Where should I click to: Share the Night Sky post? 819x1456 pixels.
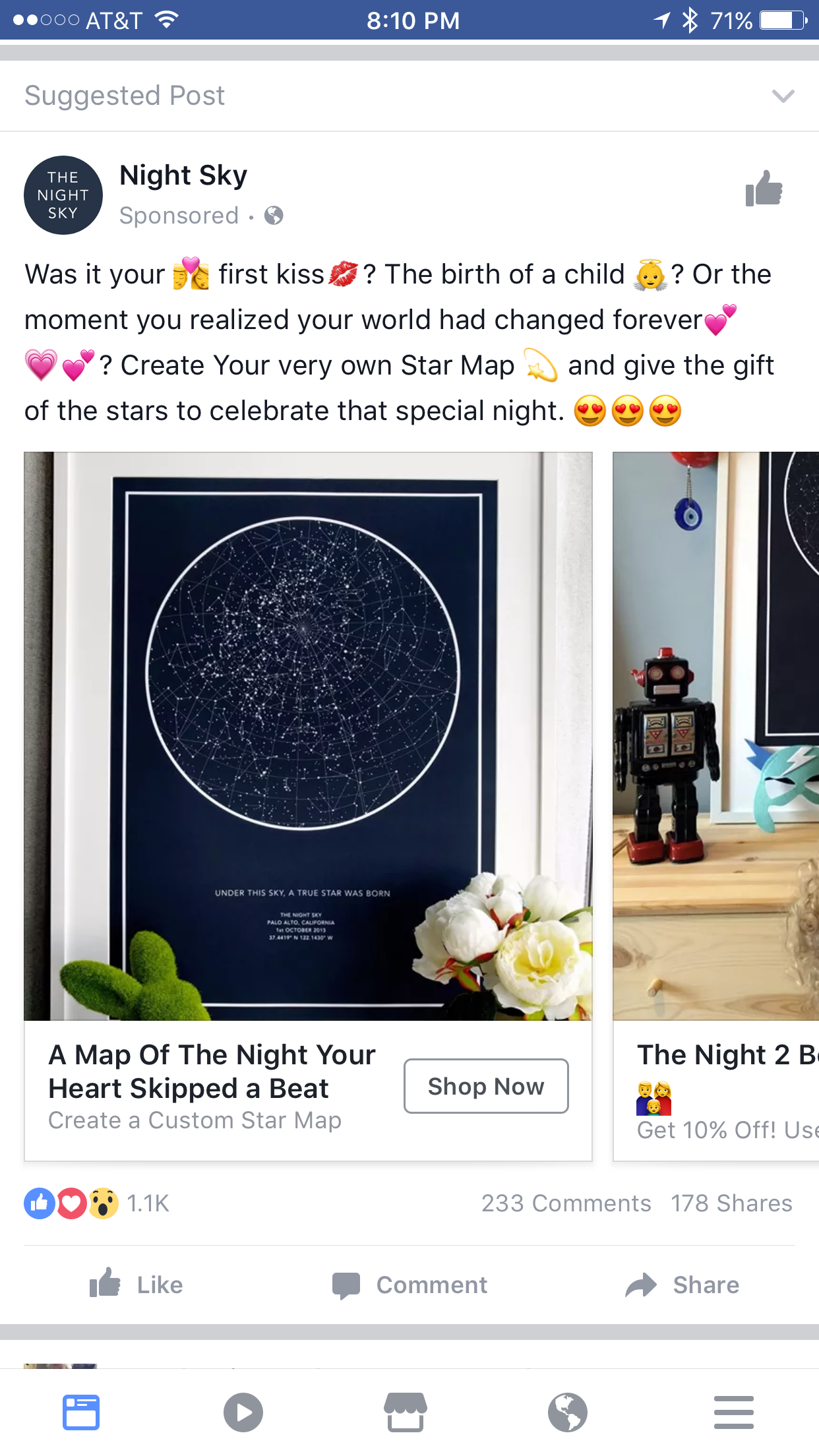(x=682, y=1285)
